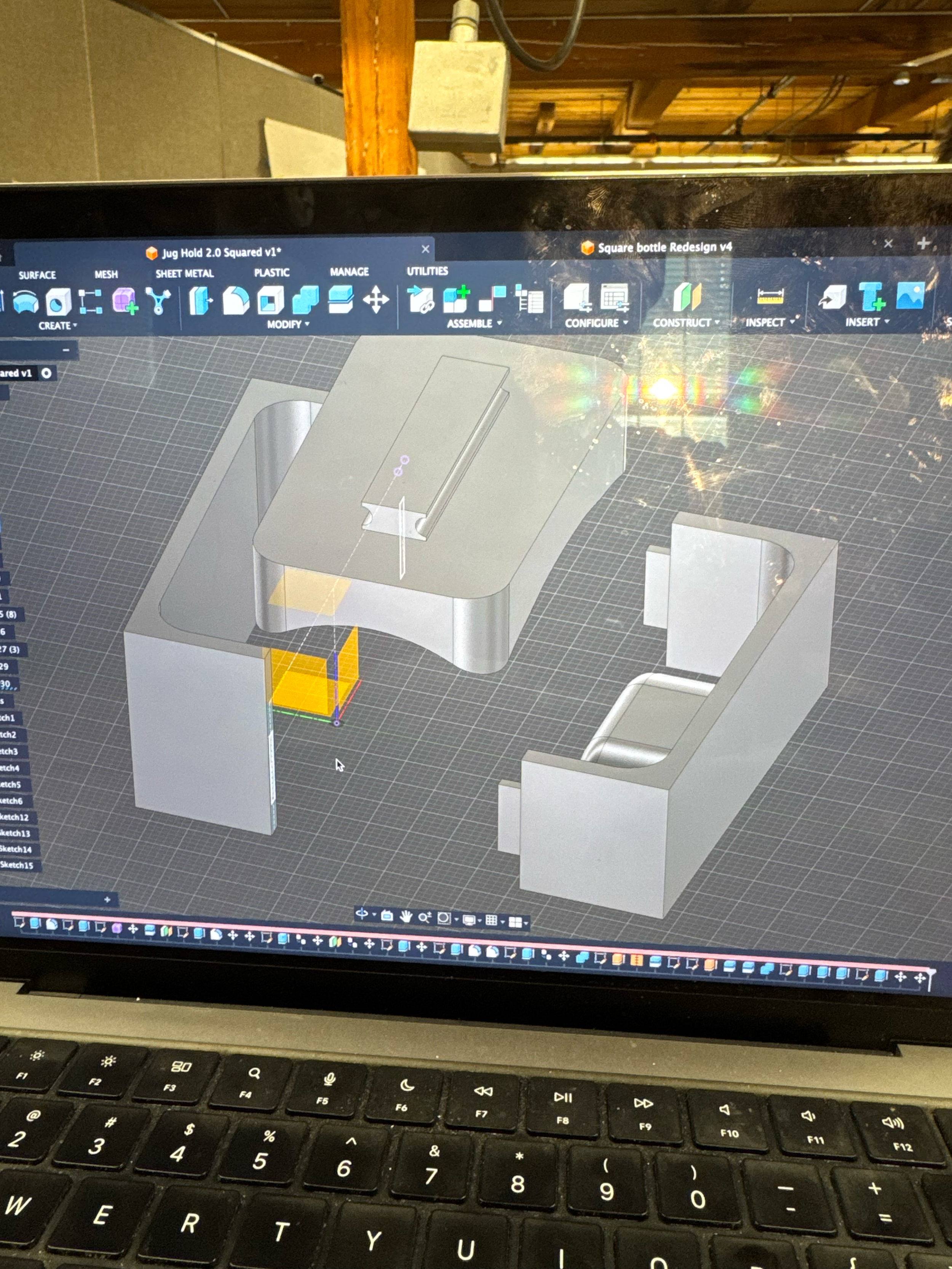Screen dimensions: 952x1269
Task: Open the grid and snaps settings
Action: [492, 920]
